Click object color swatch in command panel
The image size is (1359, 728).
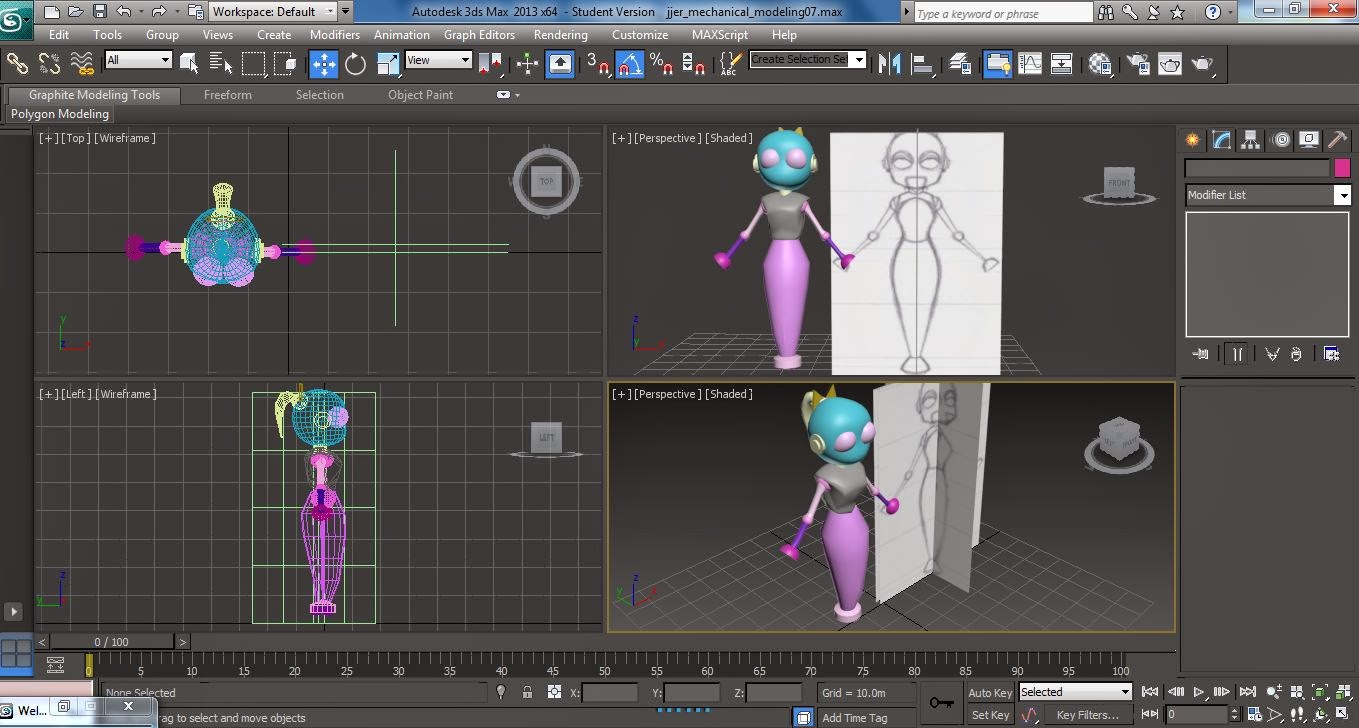point(1342,168)
